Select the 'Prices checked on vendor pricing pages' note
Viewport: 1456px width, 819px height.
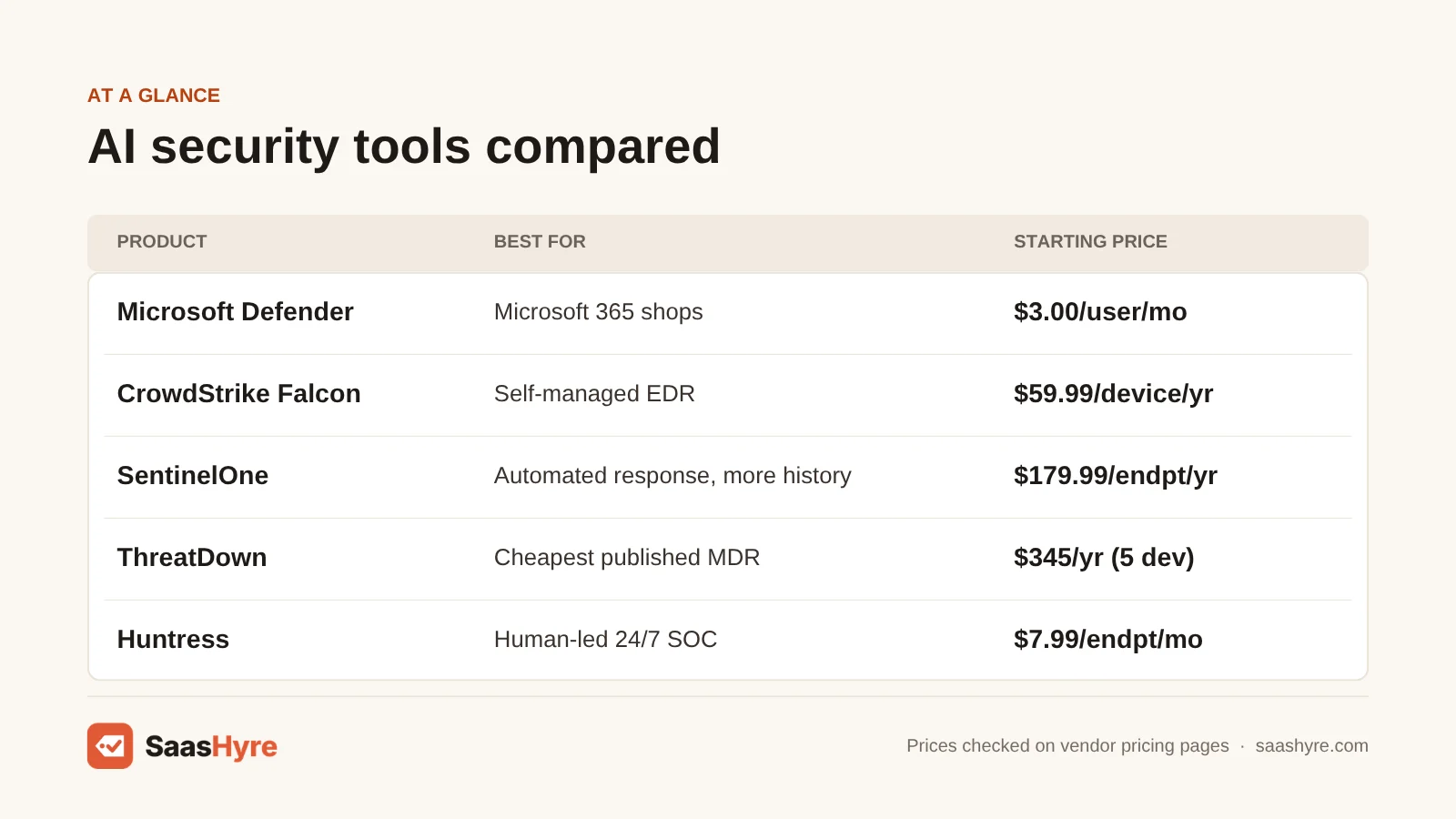pos(1067,745)
